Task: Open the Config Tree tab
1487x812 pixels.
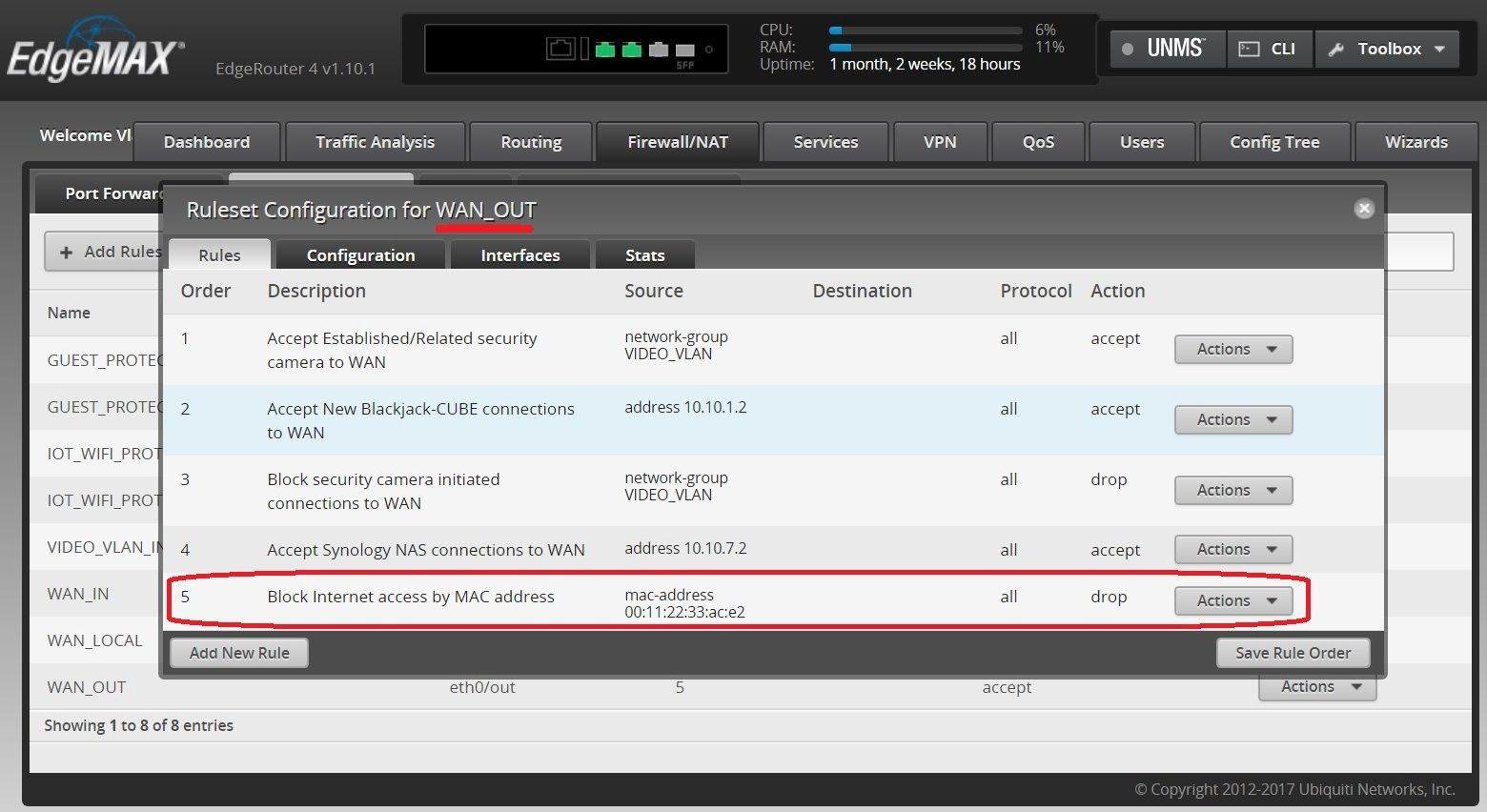Action: [x=1273, y=142]
